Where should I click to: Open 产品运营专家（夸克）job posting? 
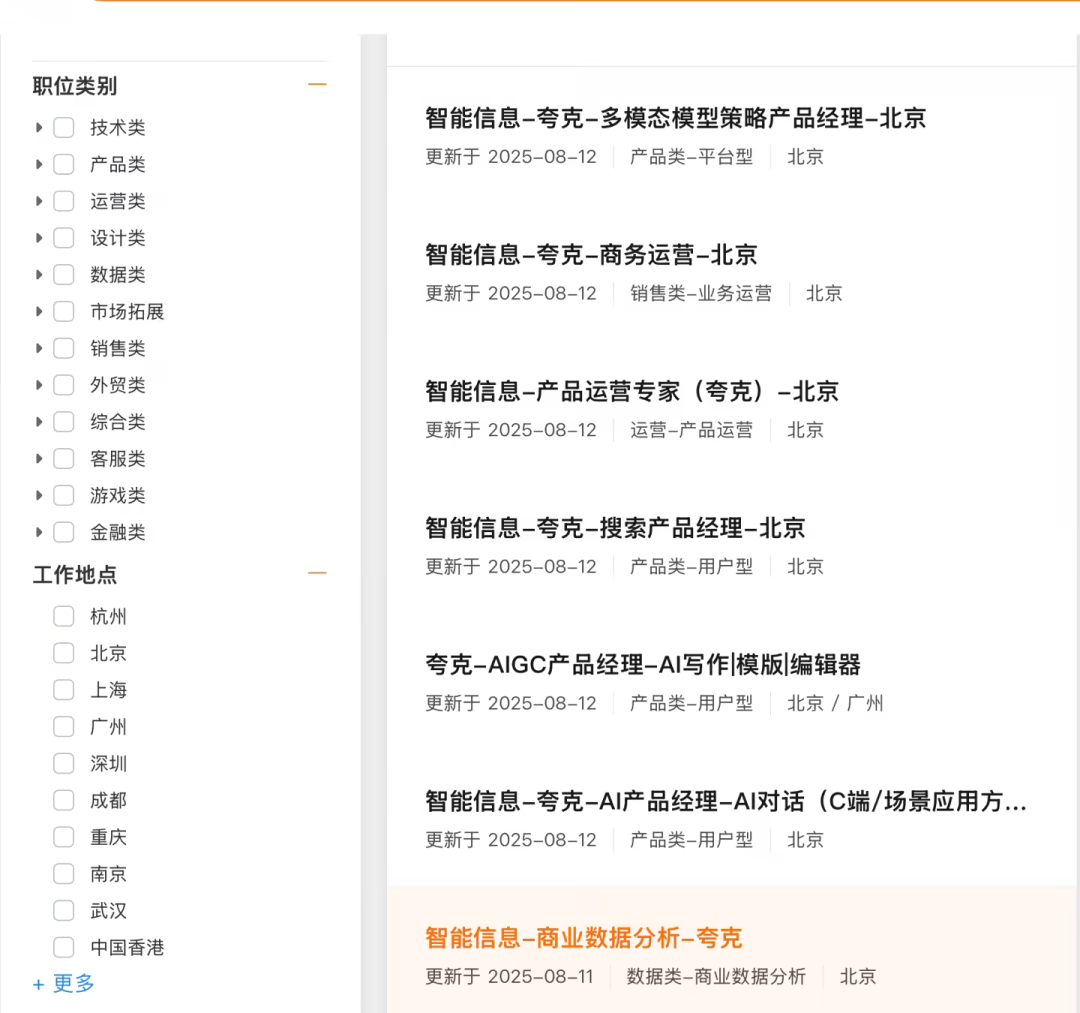tap(632, 391)
